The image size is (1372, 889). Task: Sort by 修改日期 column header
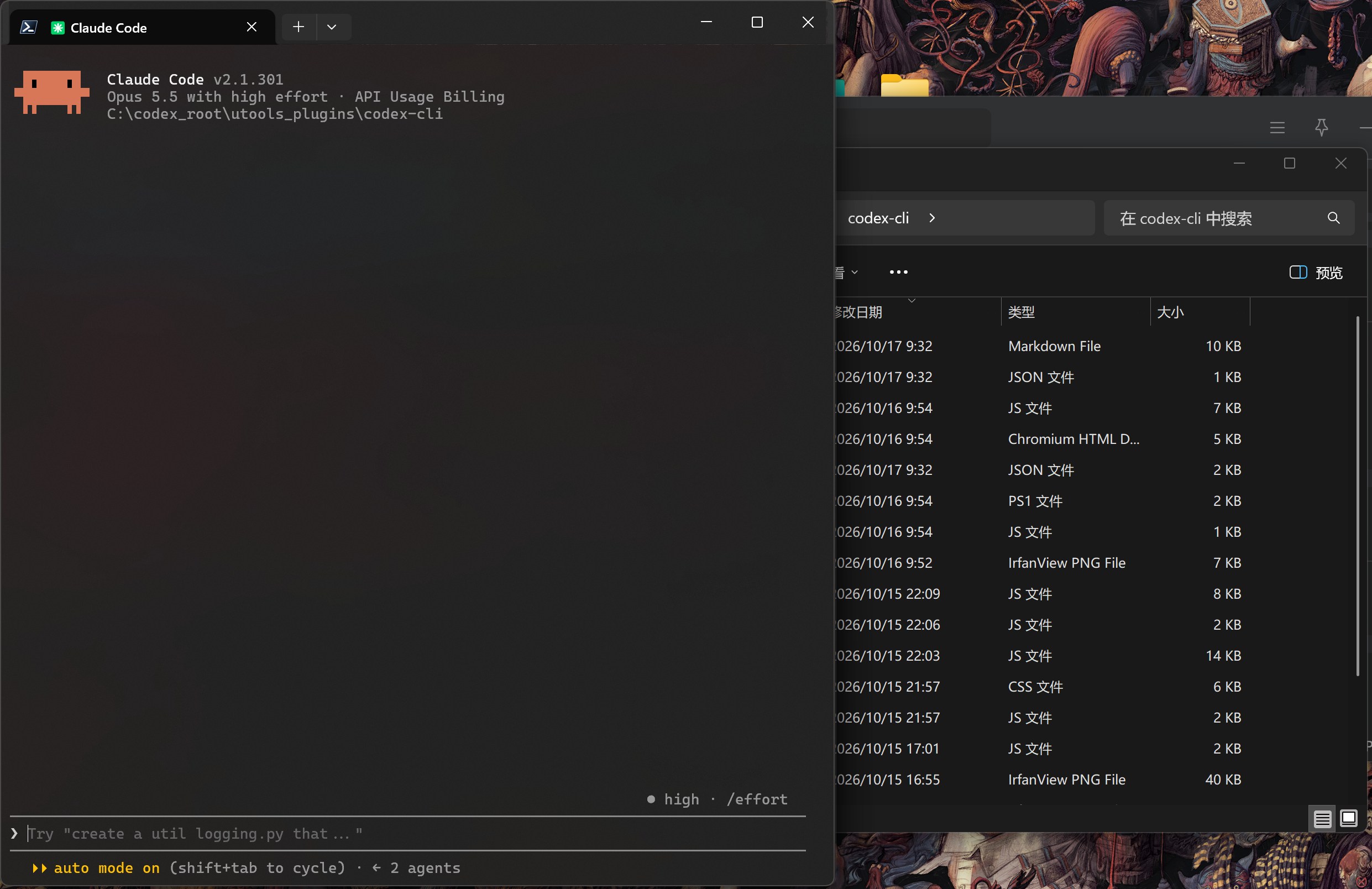[917, 312]
